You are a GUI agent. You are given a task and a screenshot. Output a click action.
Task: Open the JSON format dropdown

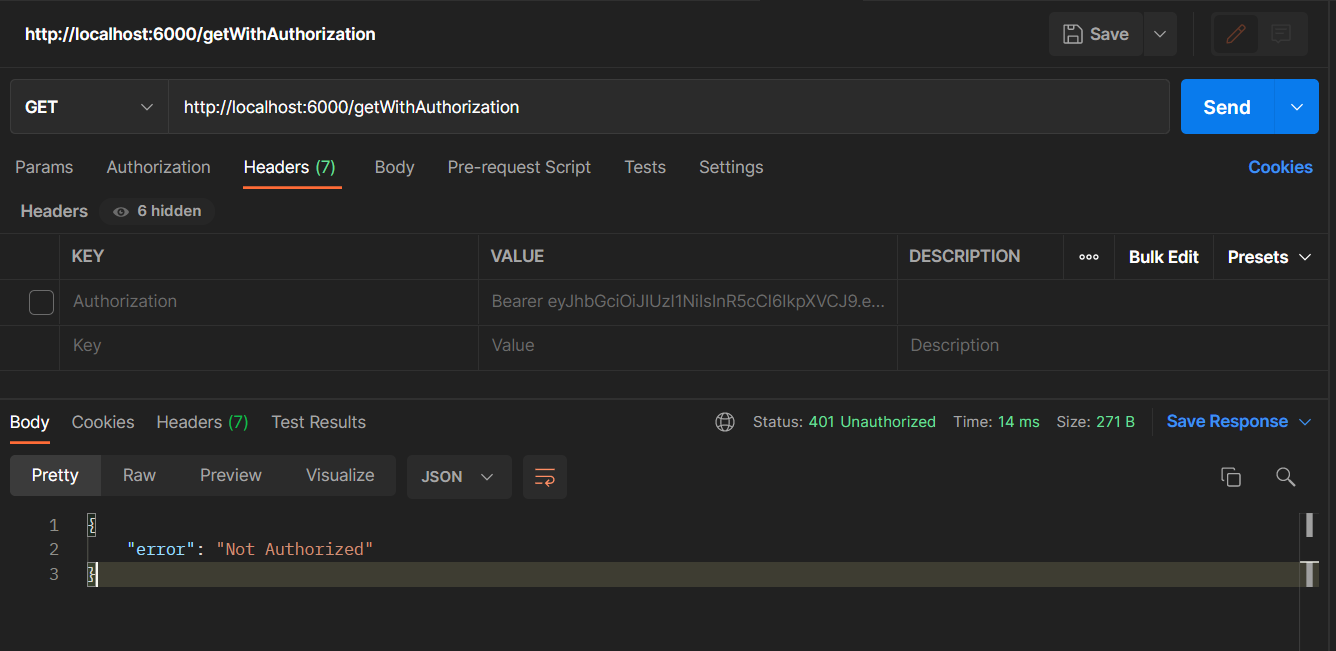(x=459, y=477)
